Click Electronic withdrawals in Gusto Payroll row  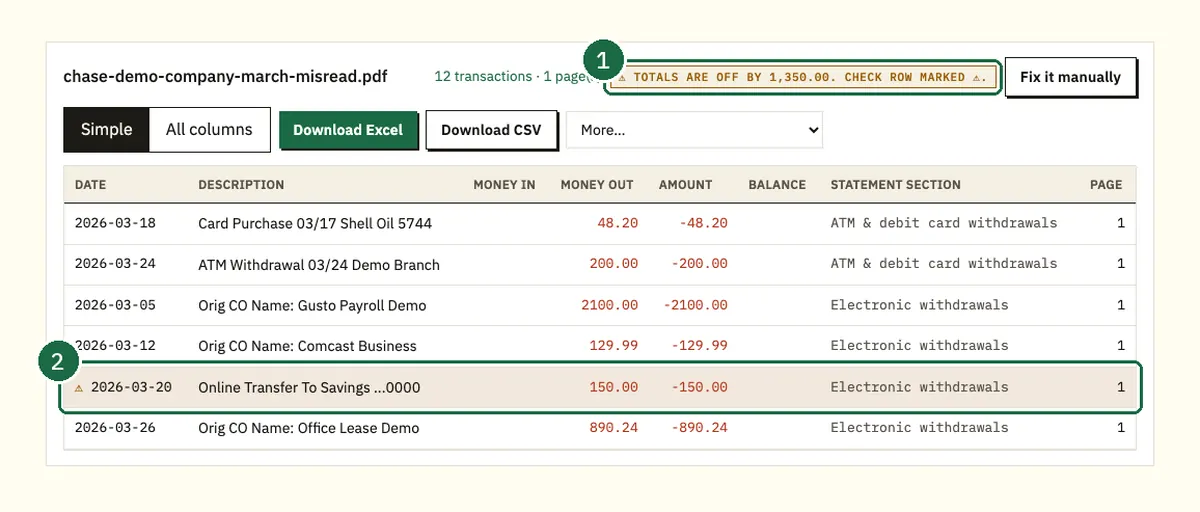920,305
